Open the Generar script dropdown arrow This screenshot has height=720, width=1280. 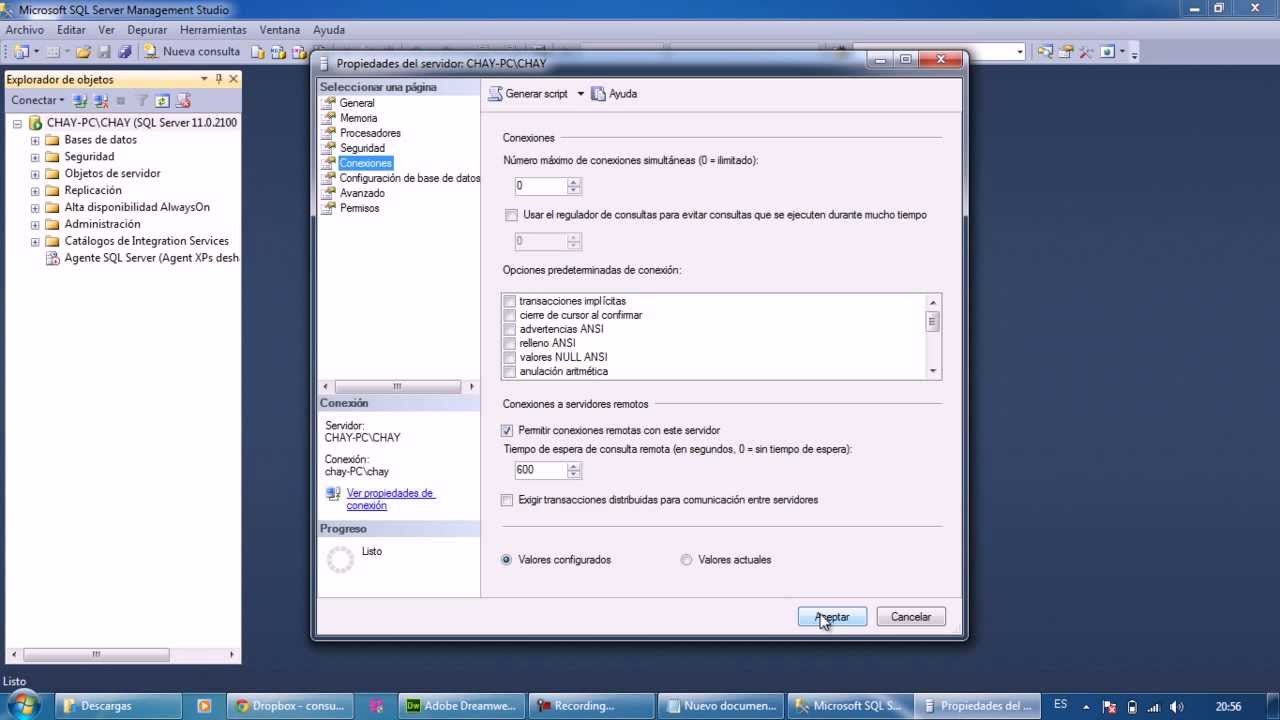coord(580,94)
